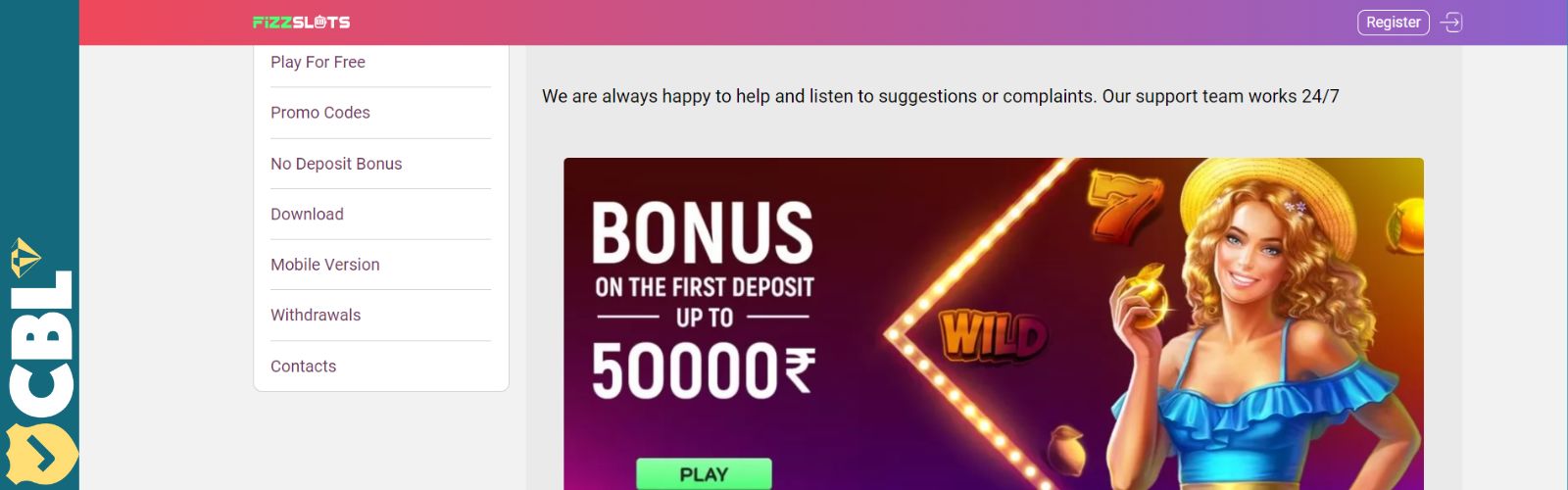Click the BONUS heading on the banner
The height and width of the screenshot is (490, 1568).
703,233
